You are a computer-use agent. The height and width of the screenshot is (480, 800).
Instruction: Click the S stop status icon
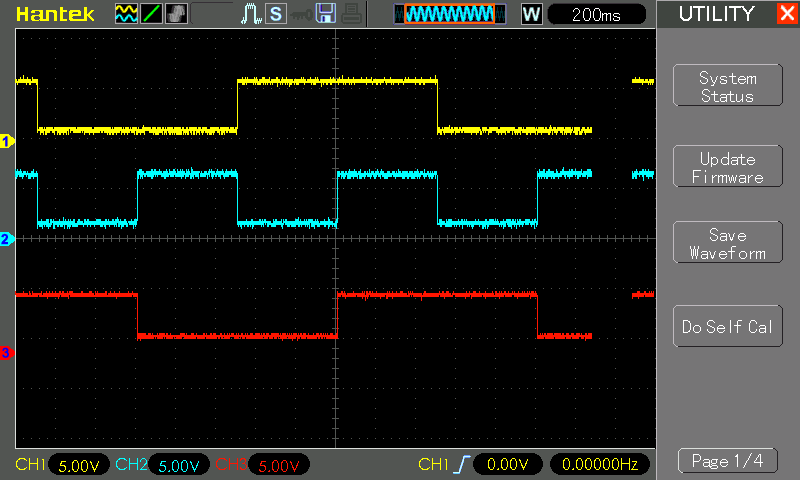click(x=276, y=14)
